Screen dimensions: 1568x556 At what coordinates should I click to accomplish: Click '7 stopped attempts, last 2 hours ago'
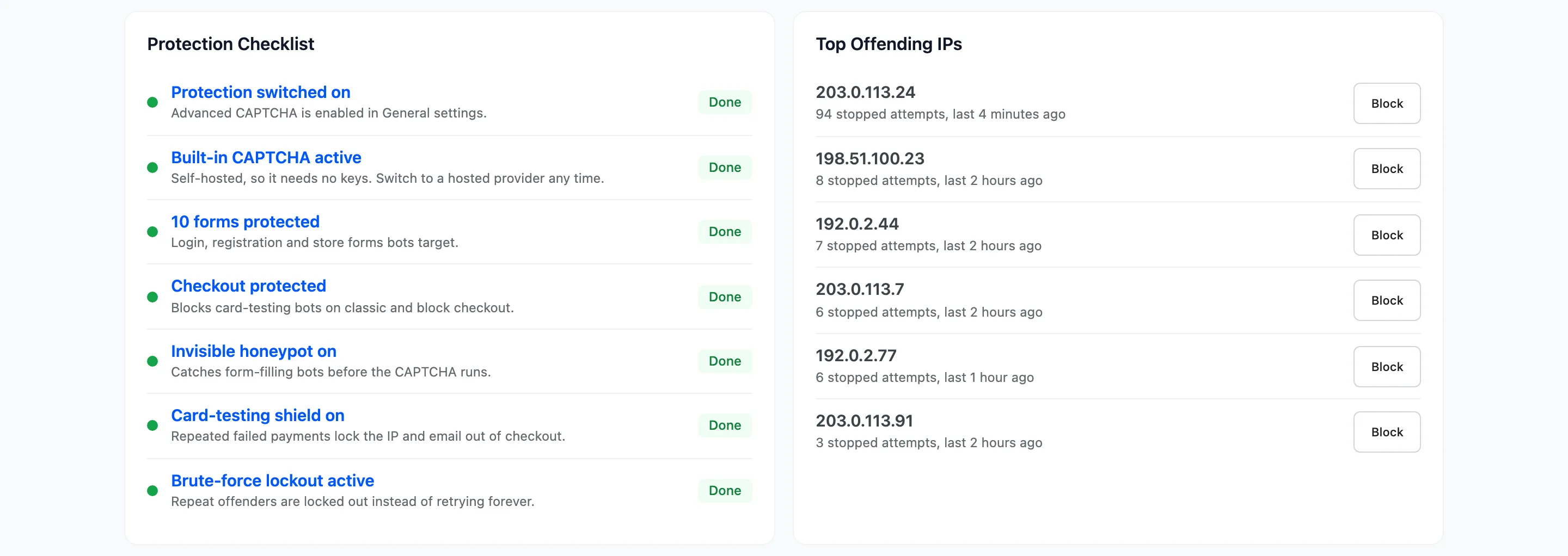pos(928,246)
